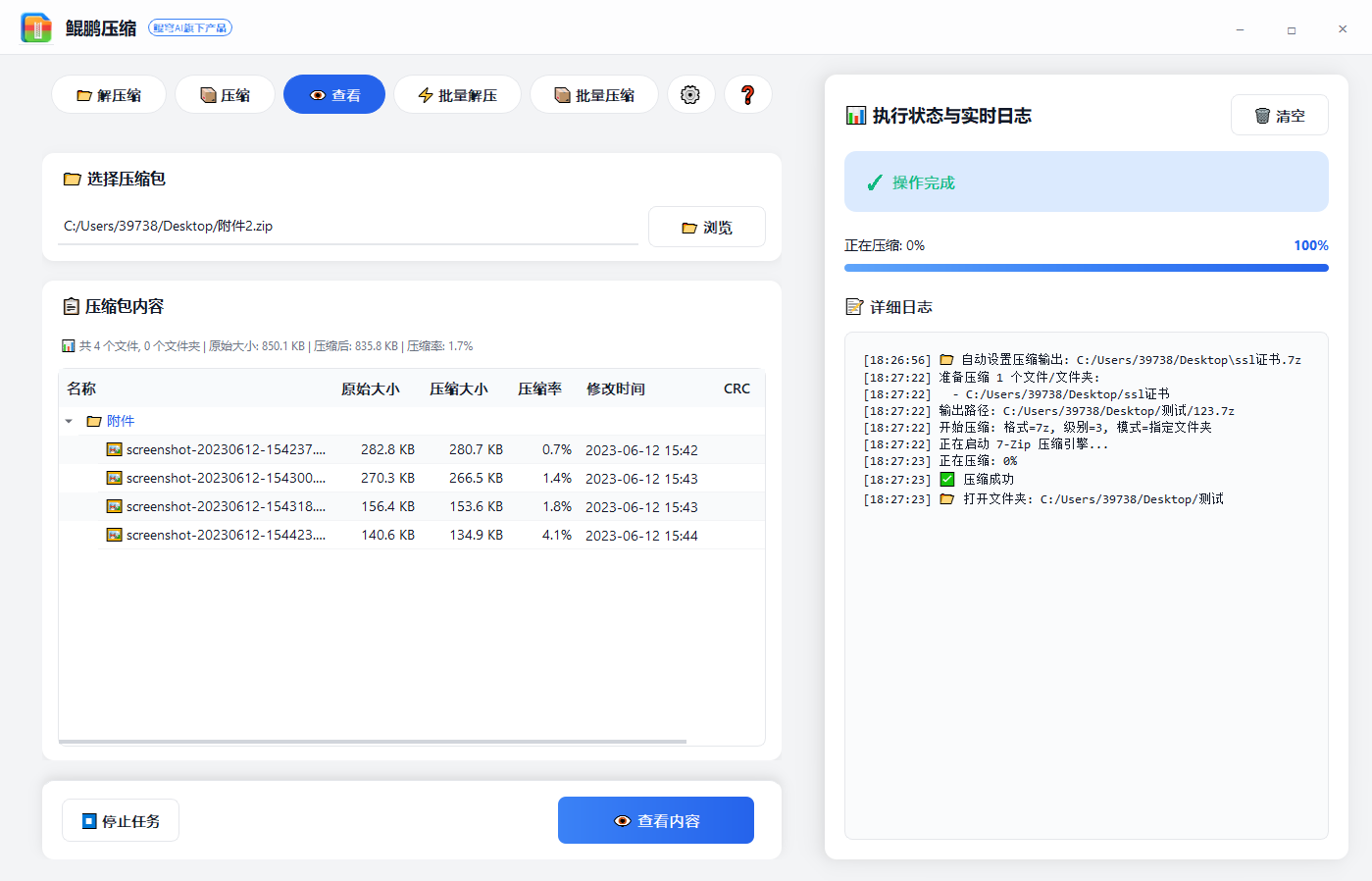
Task: Open the 解压缩 tab icon
Action: (x=86, y=94)
